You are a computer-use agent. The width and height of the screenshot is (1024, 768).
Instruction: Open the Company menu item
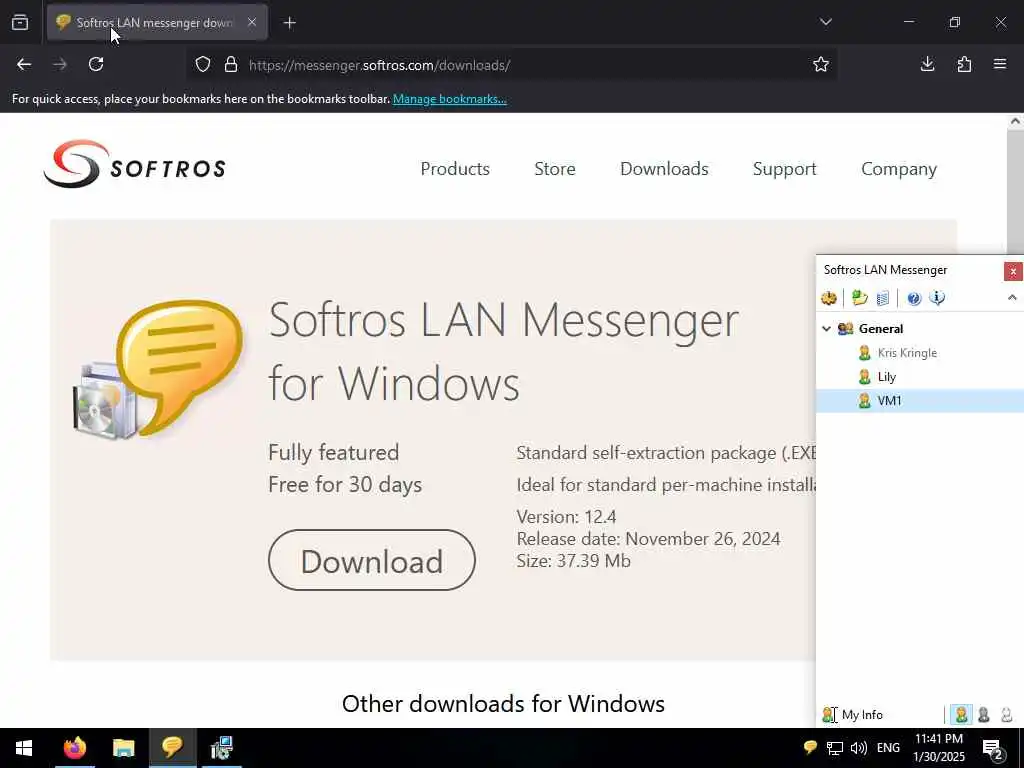pyautogui.click(x=899, y=168)
